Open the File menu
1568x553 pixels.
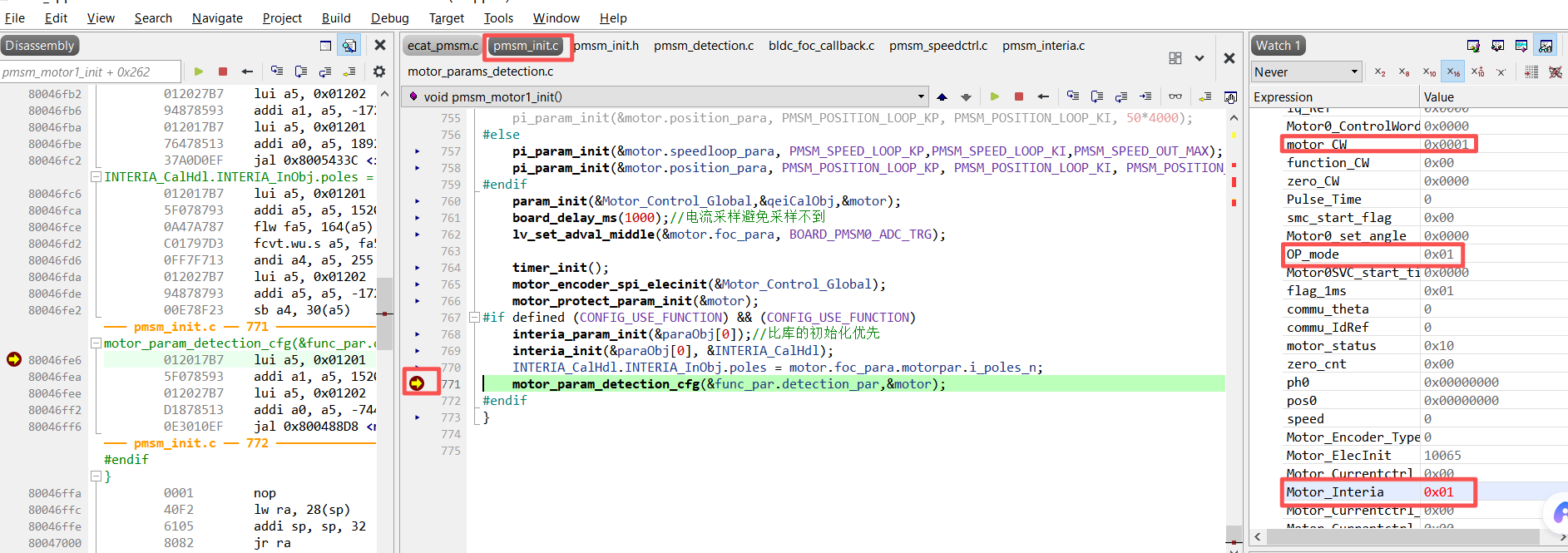pyautogui.click(x=15, y=18)
